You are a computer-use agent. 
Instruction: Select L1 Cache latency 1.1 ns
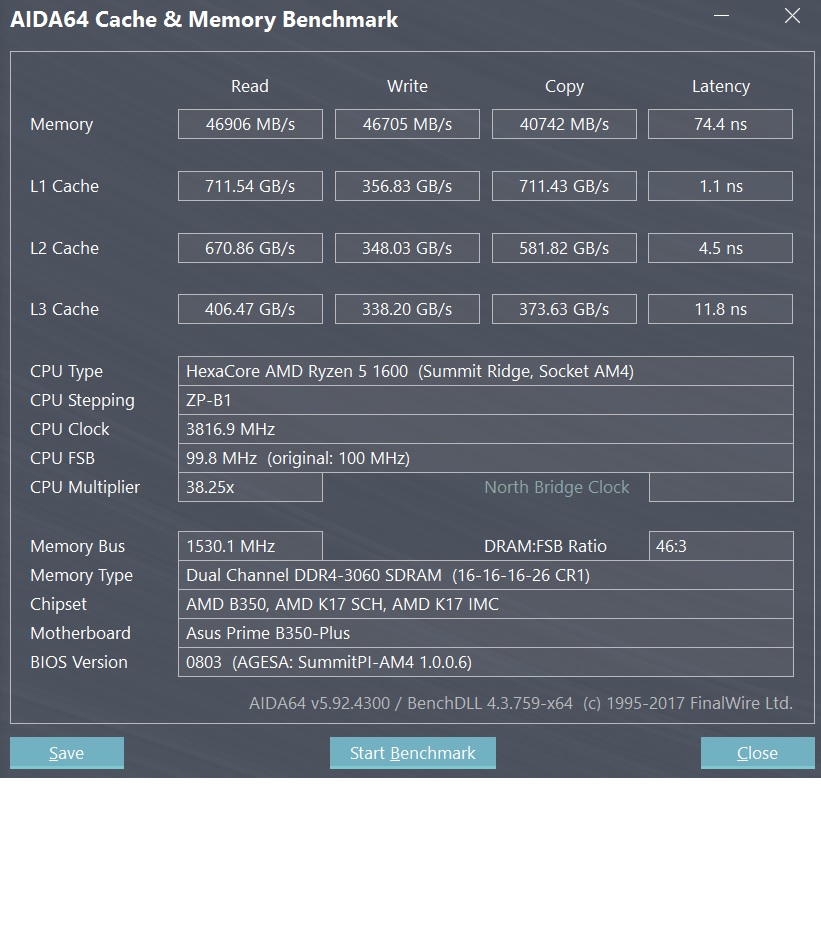pos(721,186)
